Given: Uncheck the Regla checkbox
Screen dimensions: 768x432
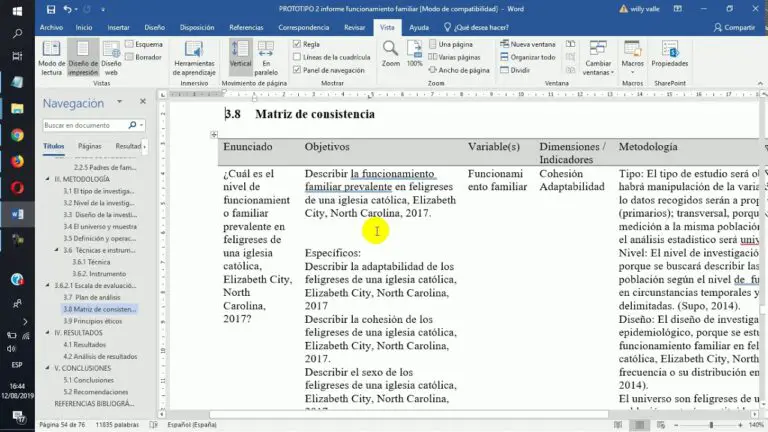Looking at the screenshot, I should pyautogui.click(x=297, y=44).
